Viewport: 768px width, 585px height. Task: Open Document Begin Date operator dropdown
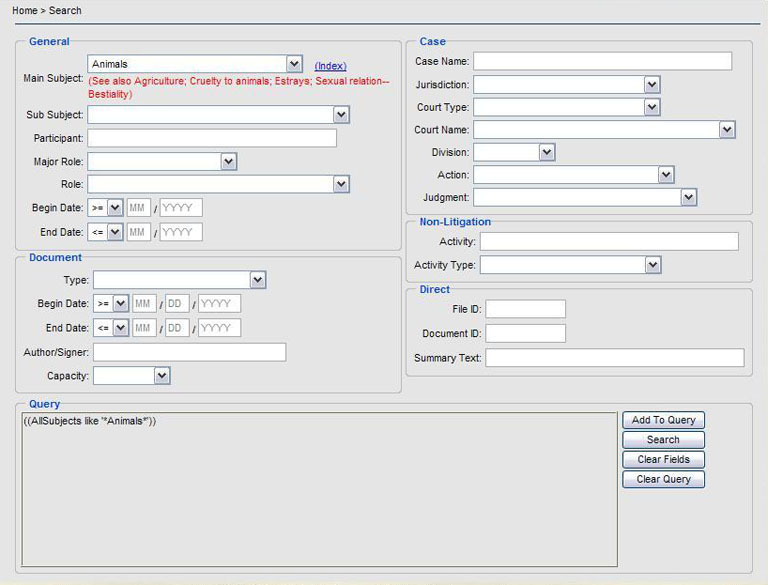pos(111,303)
